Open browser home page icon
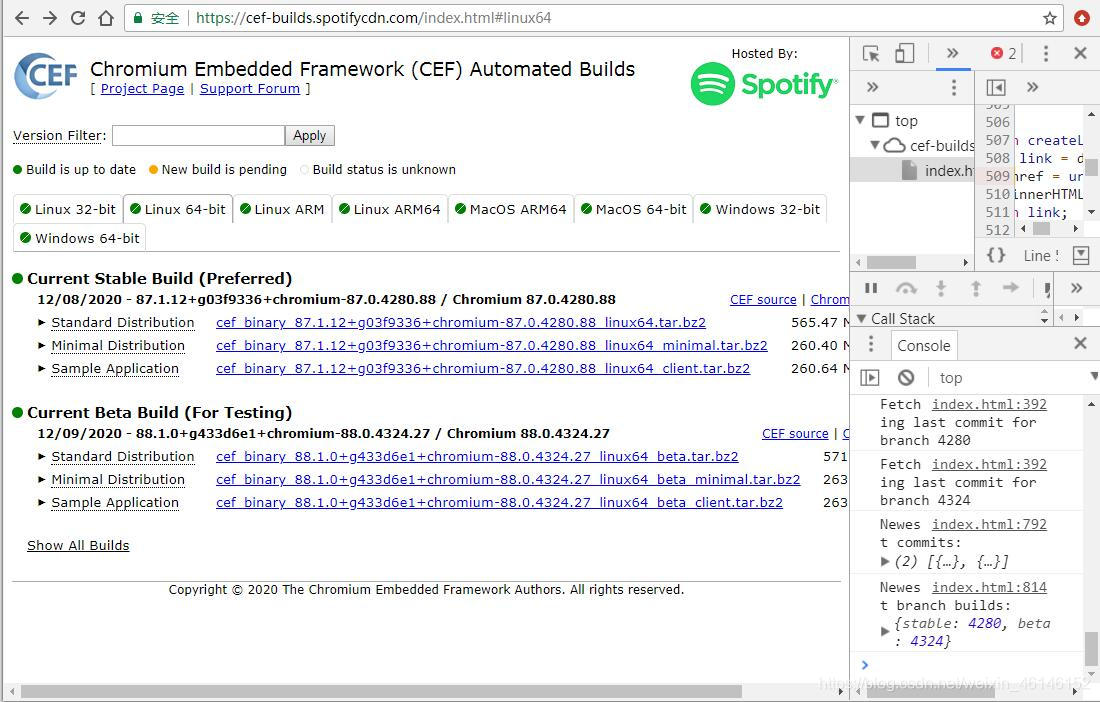This screenshot has width=1100, height=702. coord(106,18)
